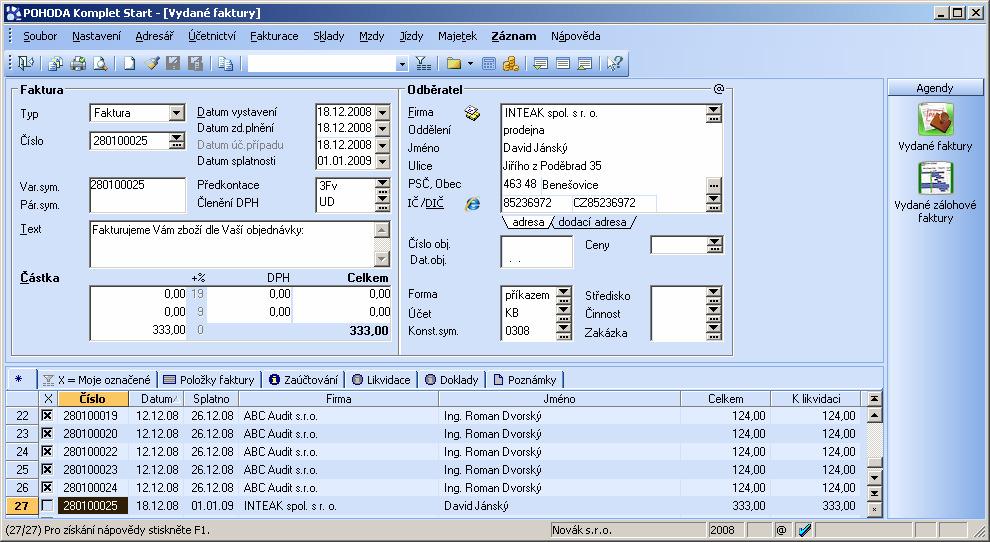Click the paste pages toolbar icon
The height and width of the screenshot is (542, 990).
click(x=225, y=63)
